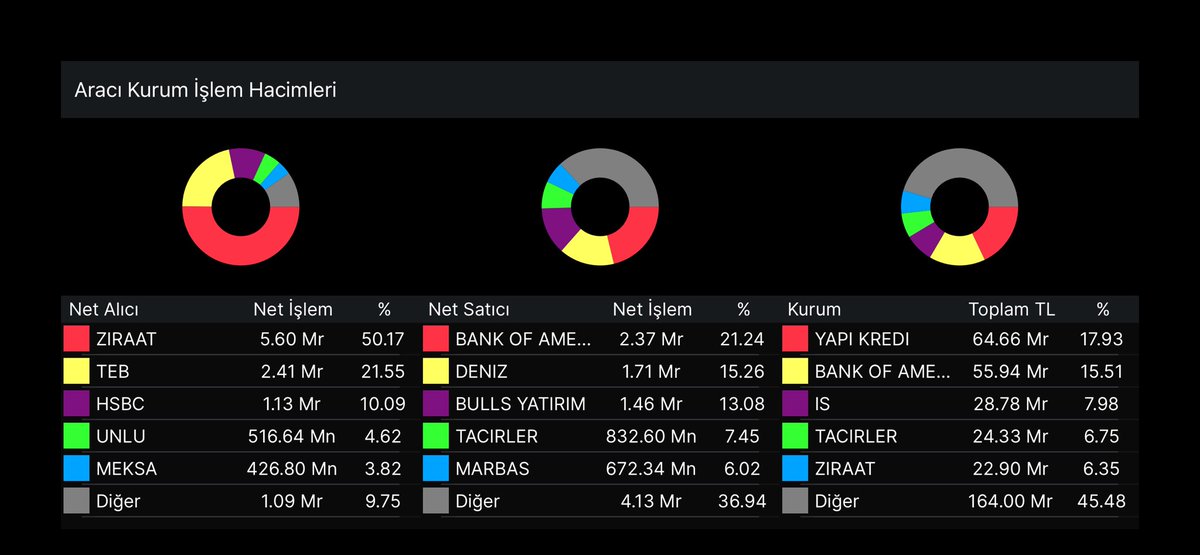The height and width of the screenshot is (555, 1200).
Task: Select the blue swatch beside MEKSA
Action: (76, 469)
